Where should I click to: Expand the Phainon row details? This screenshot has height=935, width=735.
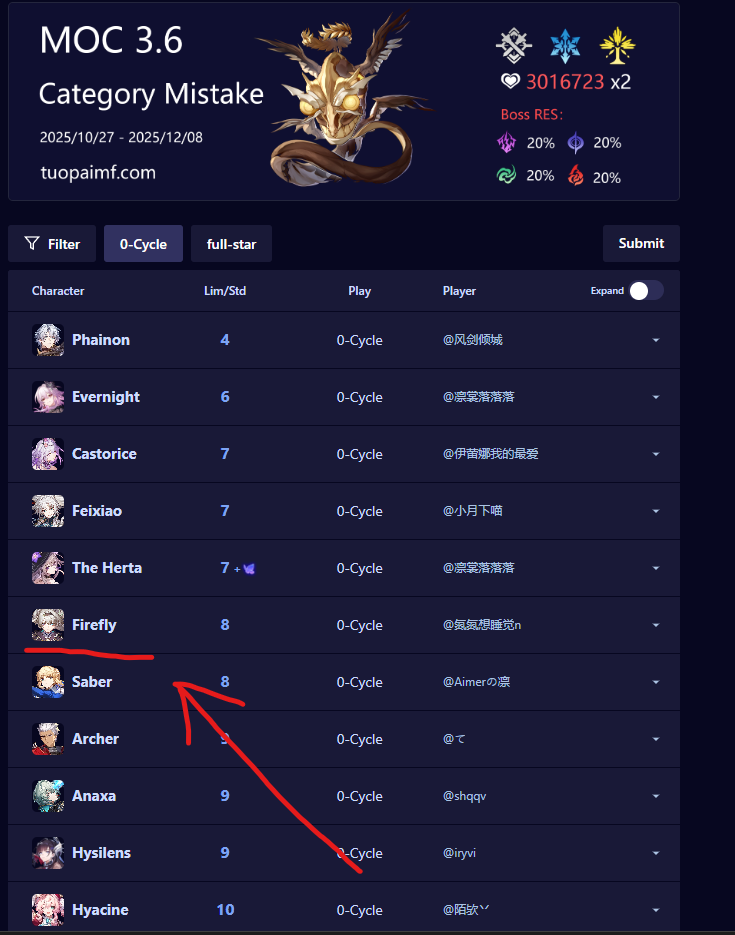(656, 340)
